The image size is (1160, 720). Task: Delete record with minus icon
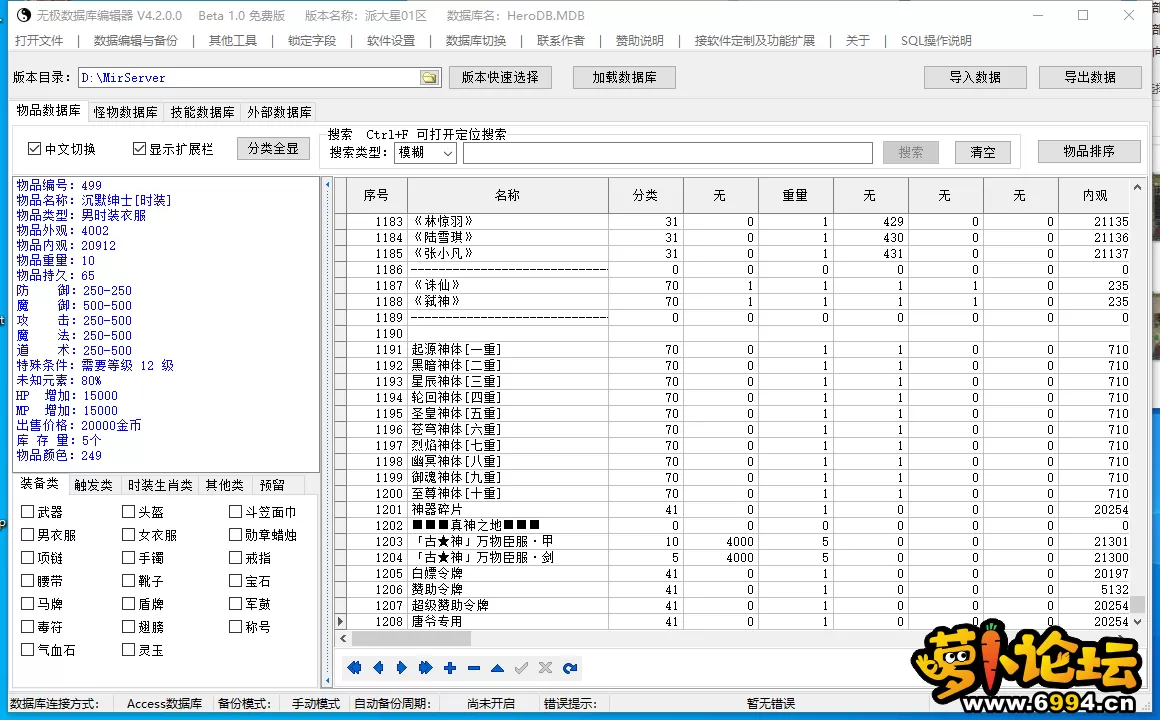tap(473, 668)
